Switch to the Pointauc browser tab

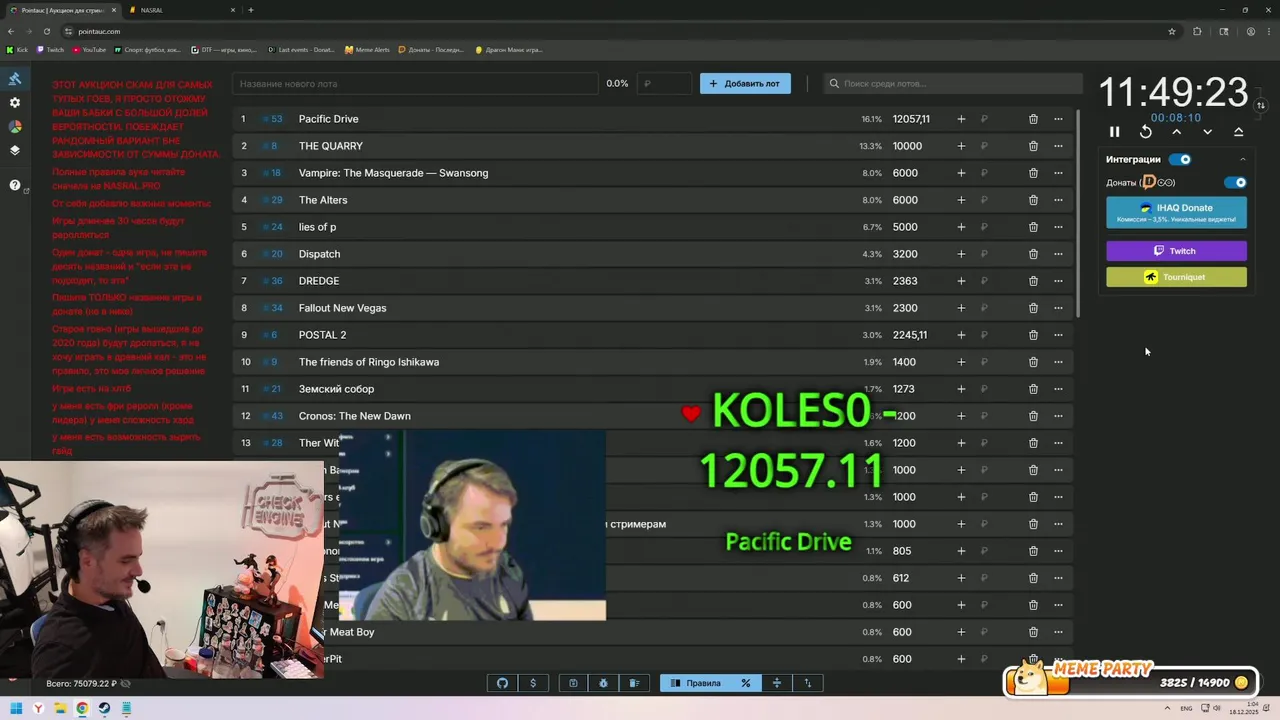click(63, 10)
